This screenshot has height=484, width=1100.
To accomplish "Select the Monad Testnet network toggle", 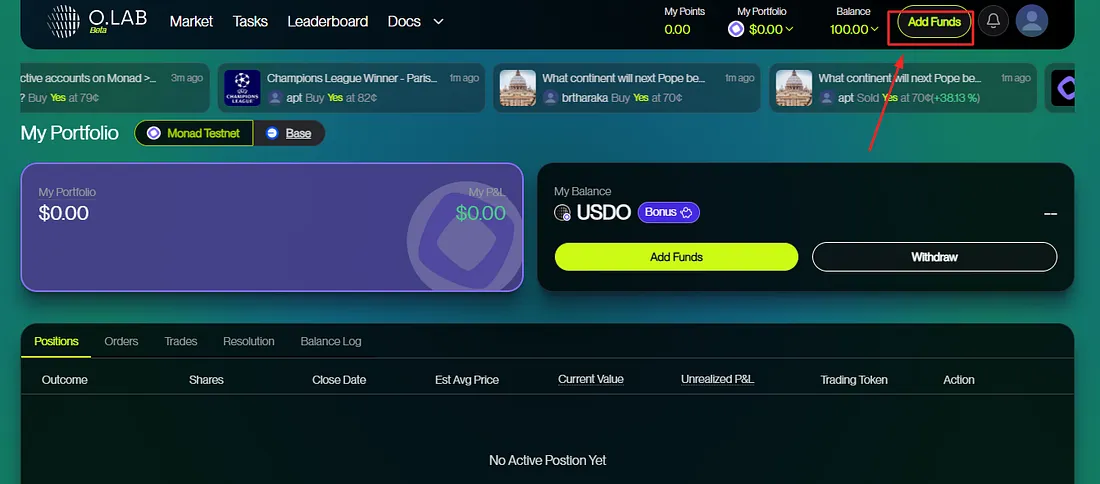I will pos(194,133).
